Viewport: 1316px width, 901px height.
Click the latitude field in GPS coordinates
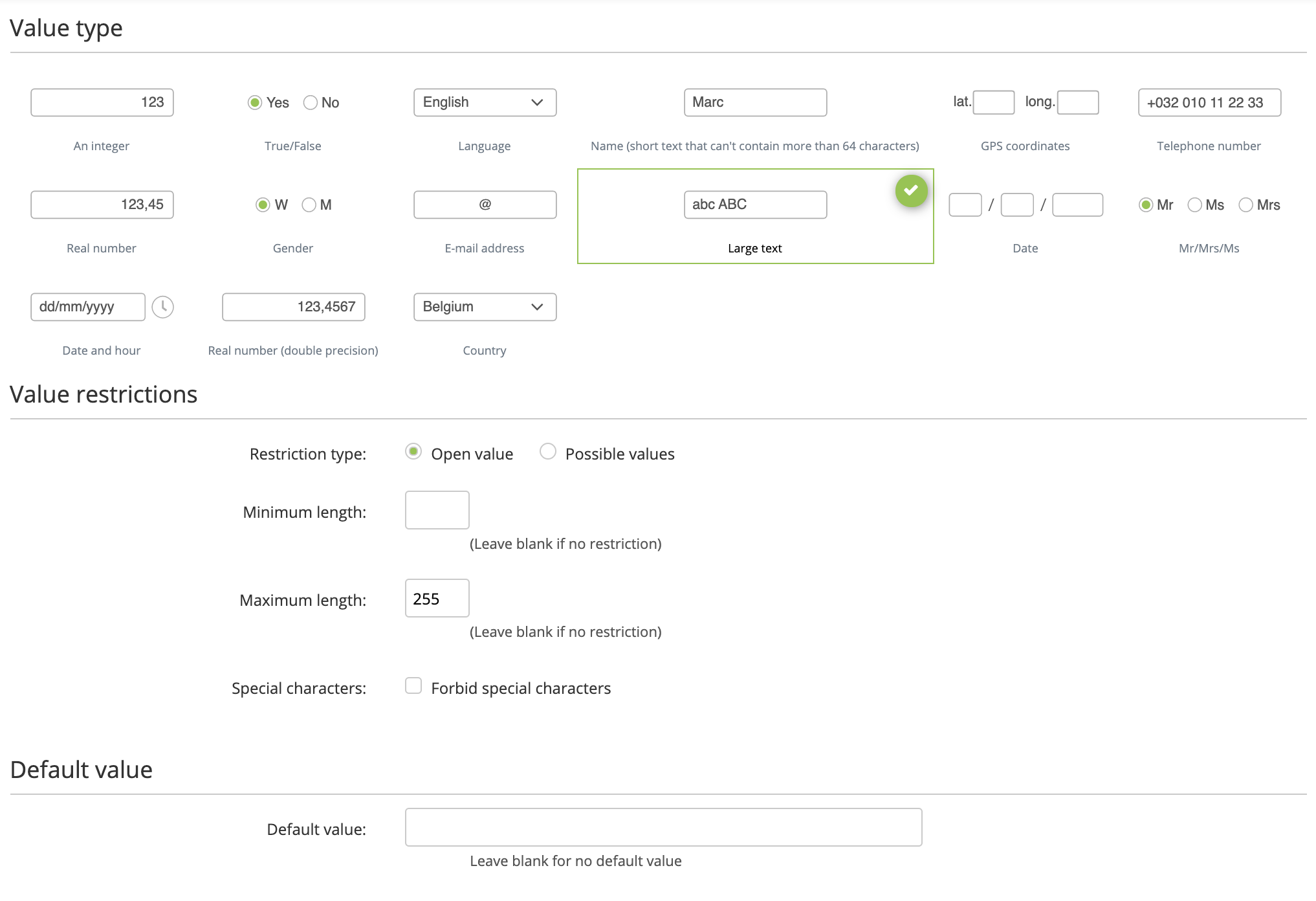993,102
